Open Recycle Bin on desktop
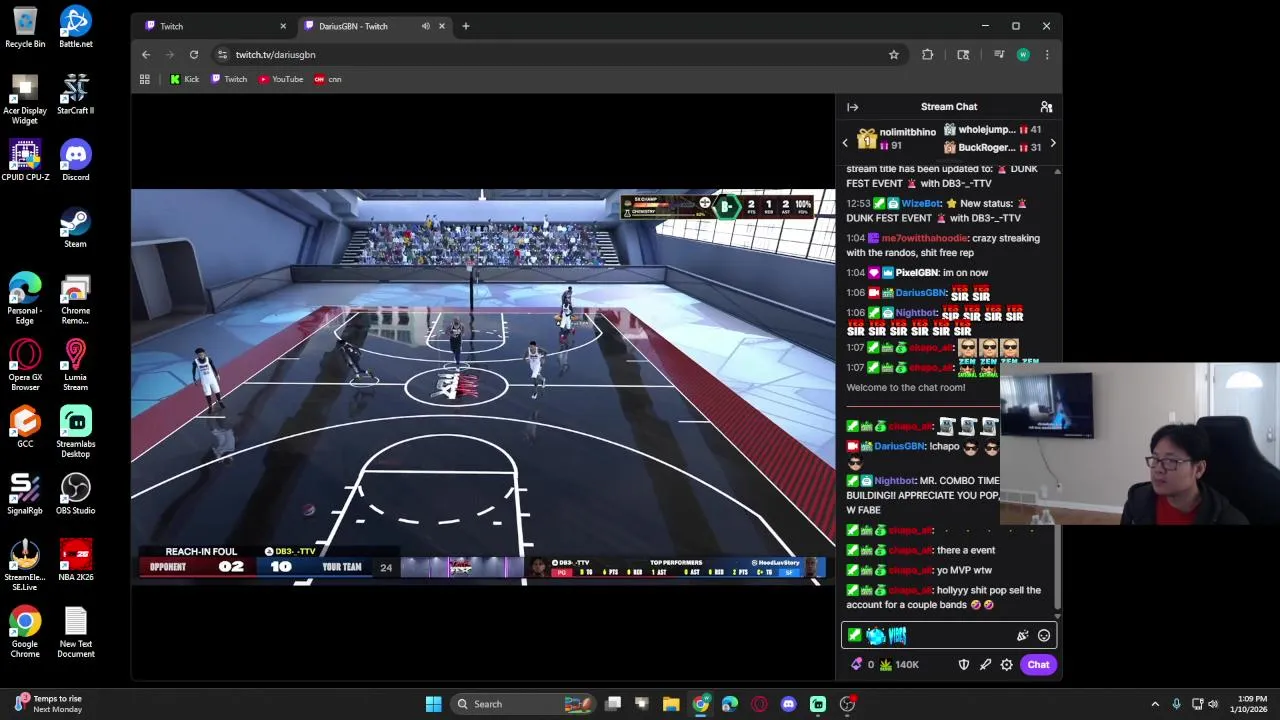The width and height of the screenshot is (1280, 720). point(25,27)
